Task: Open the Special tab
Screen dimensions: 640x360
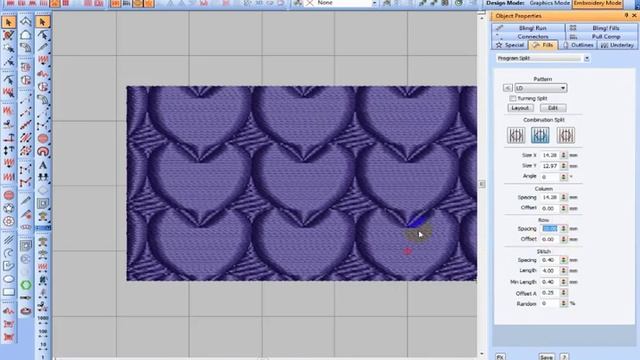Action: [510, 45]
